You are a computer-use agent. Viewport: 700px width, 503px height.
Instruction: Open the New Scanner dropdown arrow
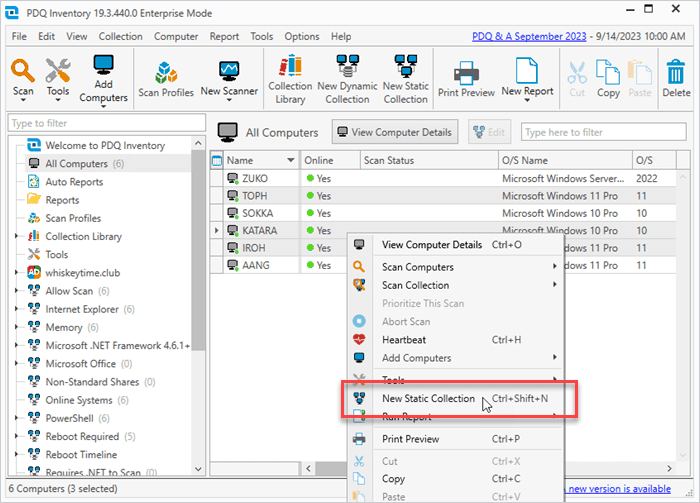coord(229,100)
